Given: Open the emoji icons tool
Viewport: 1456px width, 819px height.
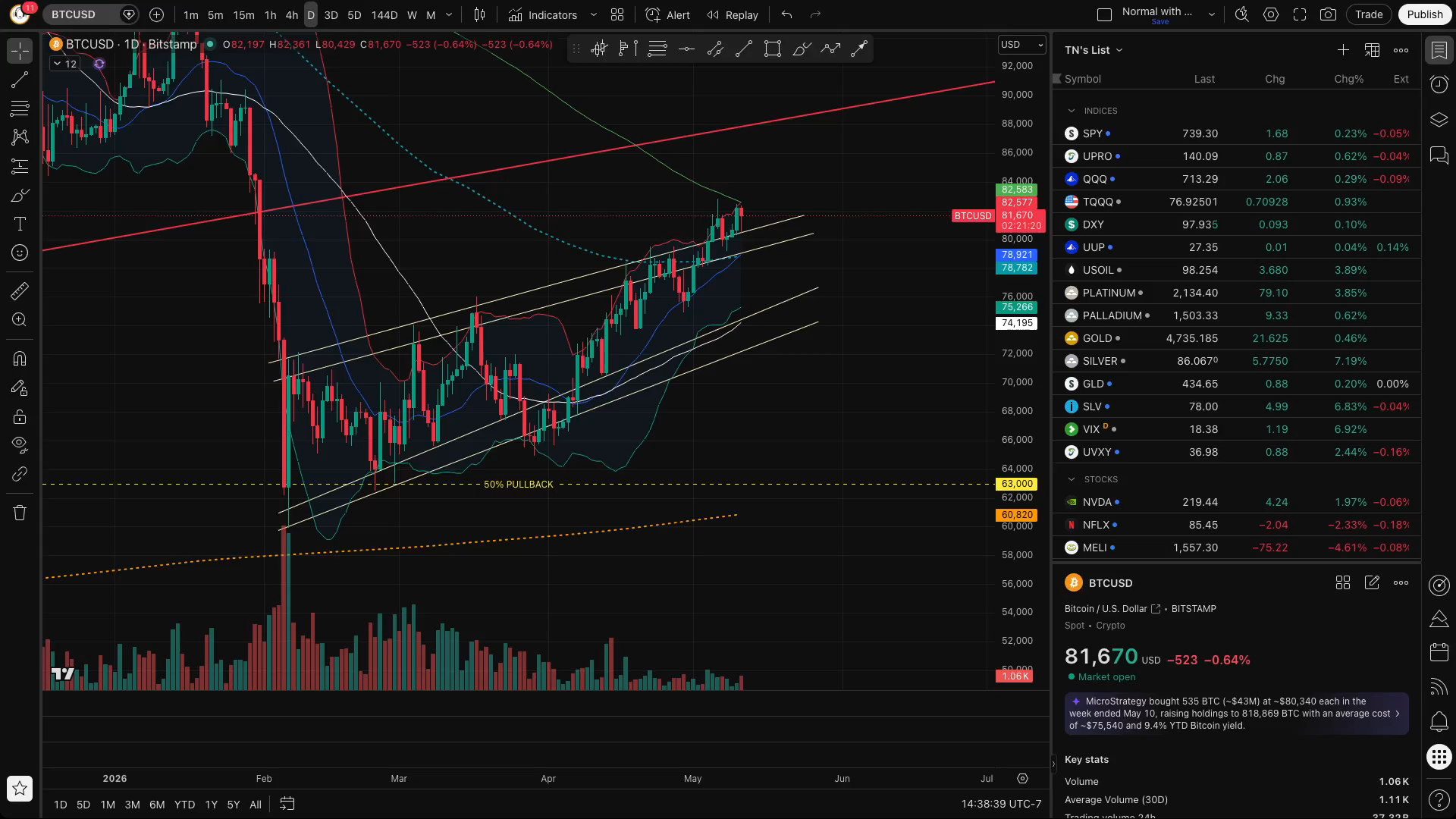Looking at the screenshot, I should [x=20, y=253].
